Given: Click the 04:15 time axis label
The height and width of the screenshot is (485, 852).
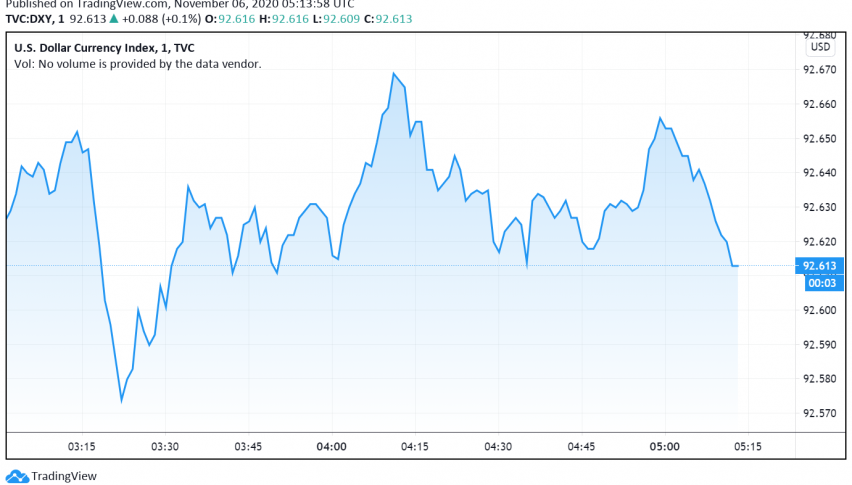Looking at the screenshot, I should coord(415,446).
